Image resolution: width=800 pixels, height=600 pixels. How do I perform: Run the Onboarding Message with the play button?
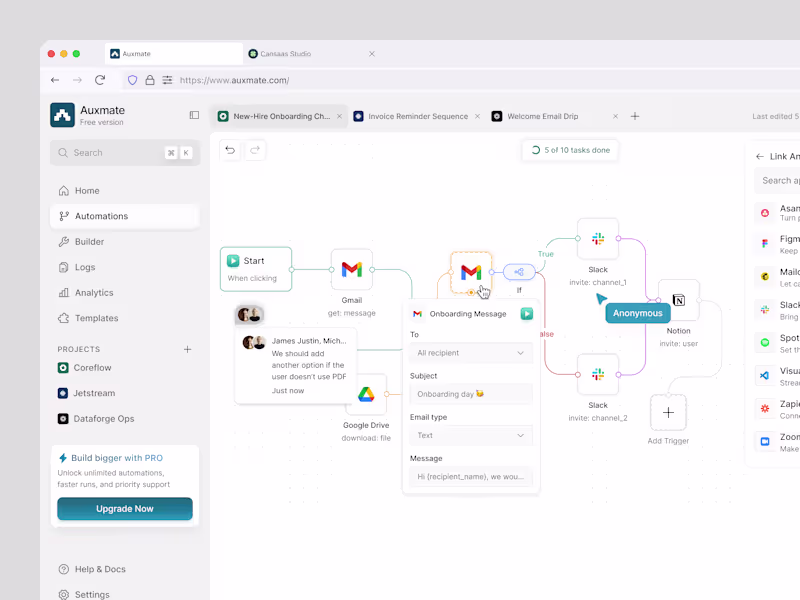coord(527,313)
